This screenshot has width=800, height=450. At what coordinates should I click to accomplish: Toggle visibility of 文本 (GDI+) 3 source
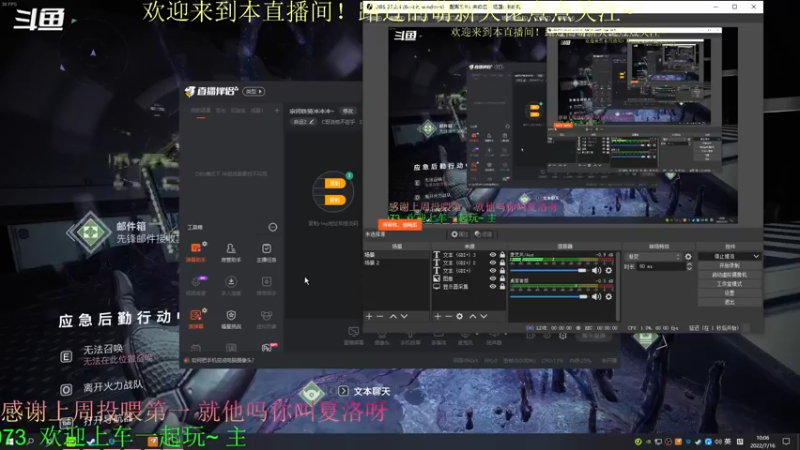coord(492,255)
